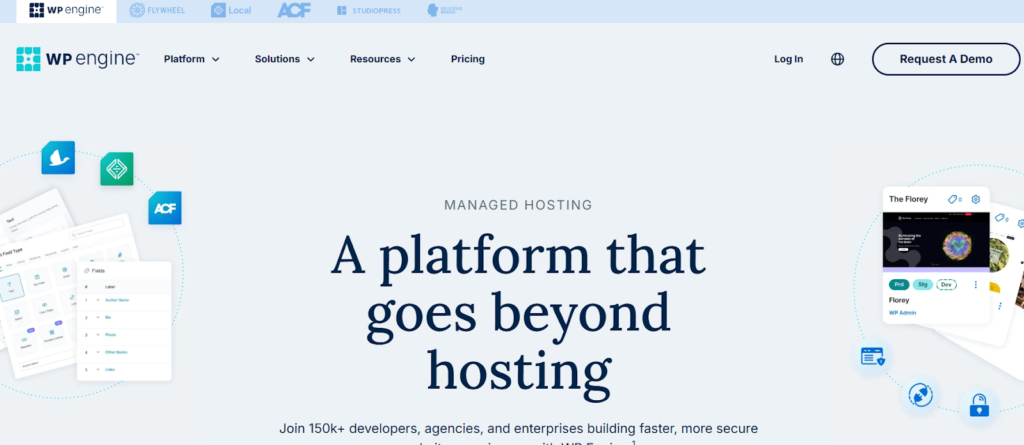Expand the Resources dropdown menu
The width and height of the screenshot is (1024, 445).
(x=382, y=59)
